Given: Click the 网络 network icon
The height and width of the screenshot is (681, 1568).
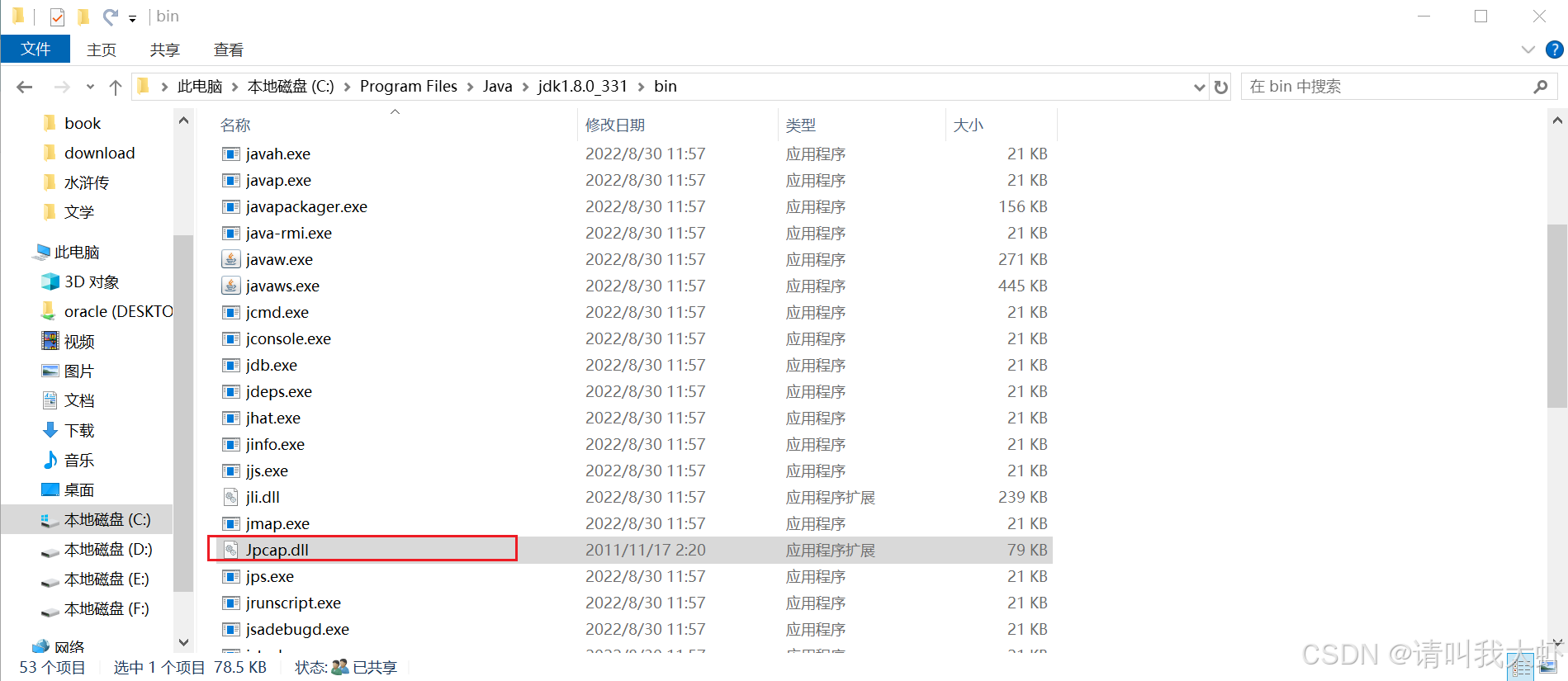Looking at the screenshot, I should [40, 646].
